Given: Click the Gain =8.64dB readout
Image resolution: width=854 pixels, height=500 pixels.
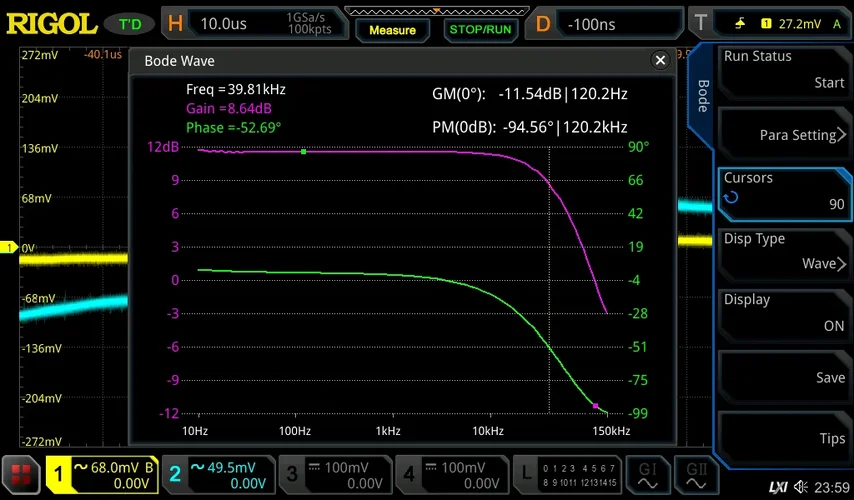Looking at the screenshot, I should pyautogui.click(x=229, y=108).
